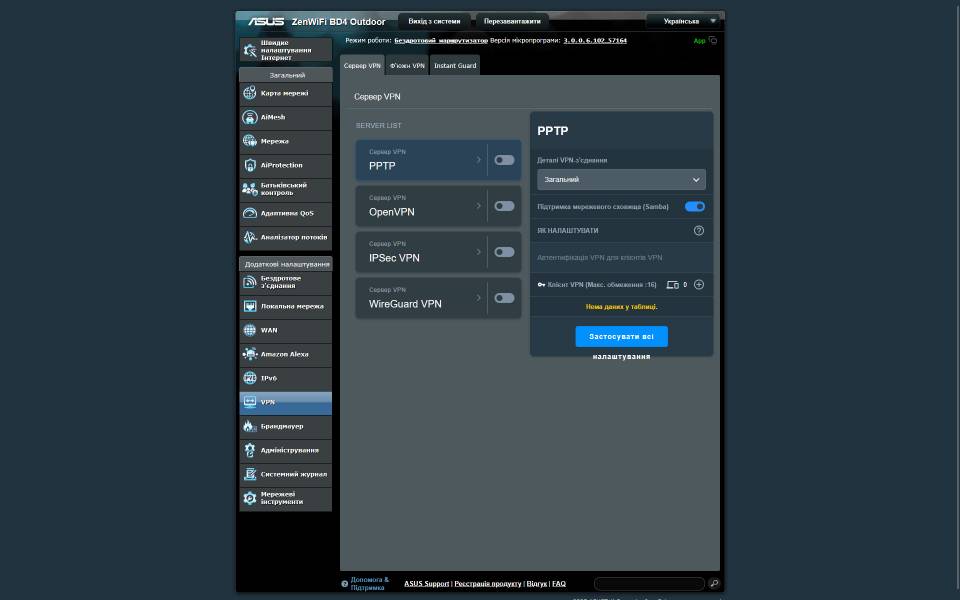Viewport: 960px width, 600px height.
Task: Open the ASUS Support link
Action: (x=426, y=584)
